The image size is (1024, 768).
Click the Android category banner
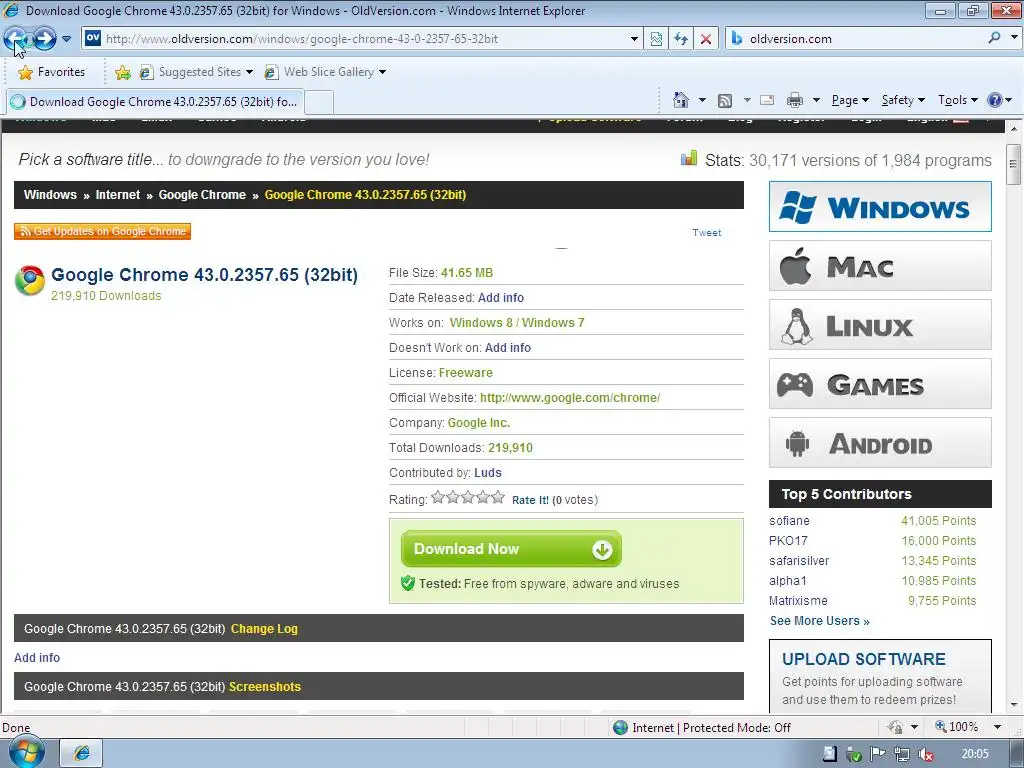point(880,443)
